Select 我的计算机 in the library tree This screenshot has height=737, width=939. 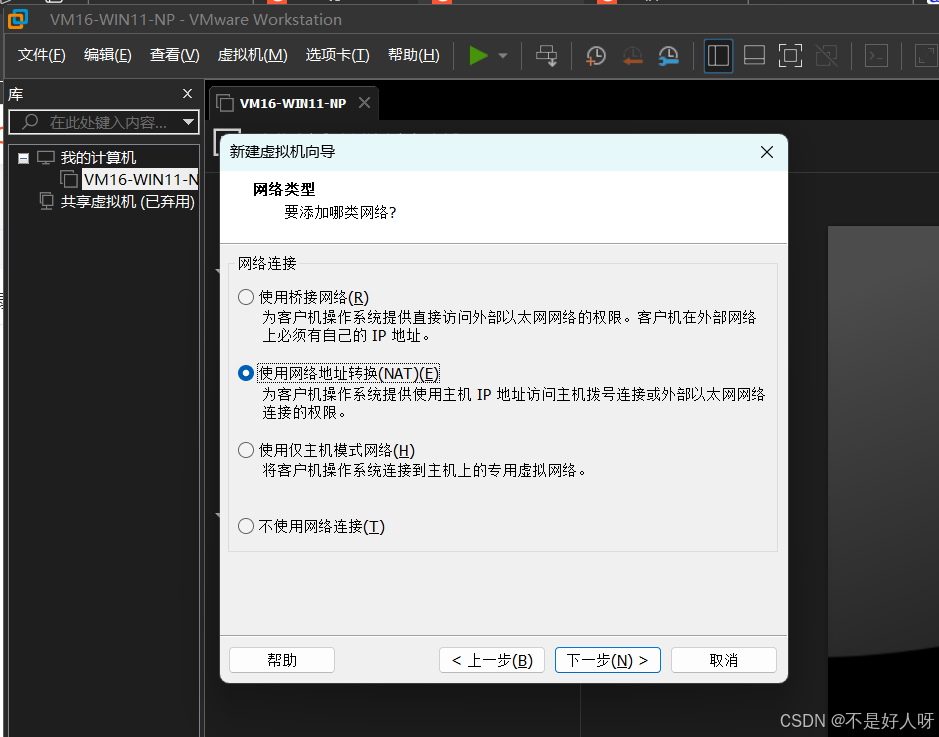98,157
